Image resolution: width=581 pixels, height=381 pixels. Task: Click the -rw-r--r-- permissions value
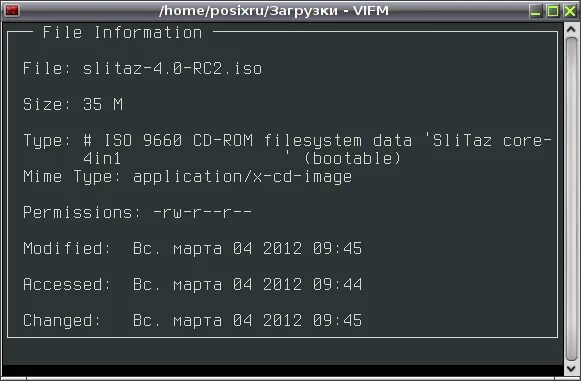pos(202,213)
